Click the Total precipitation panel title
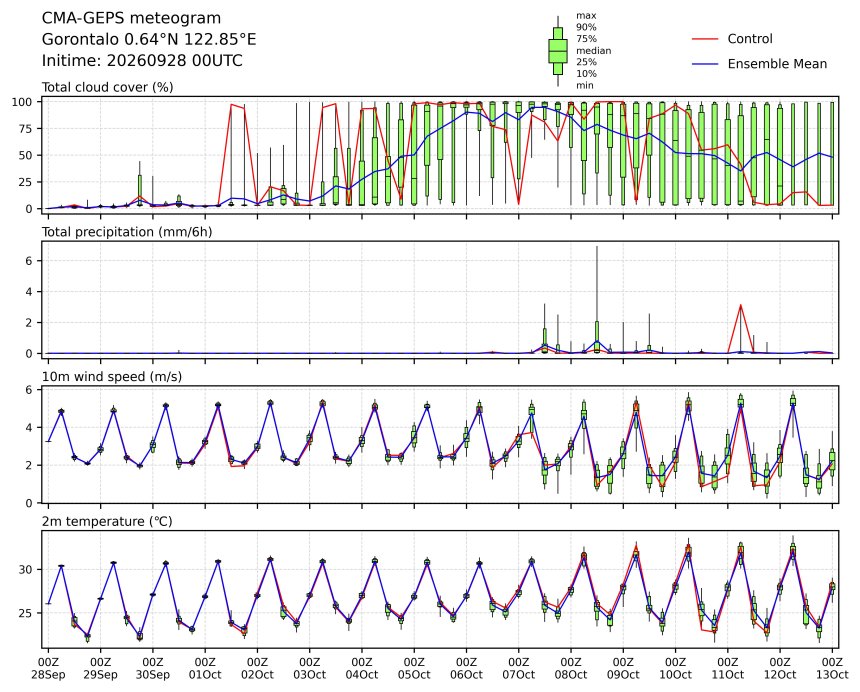 (x=127, y=232)
